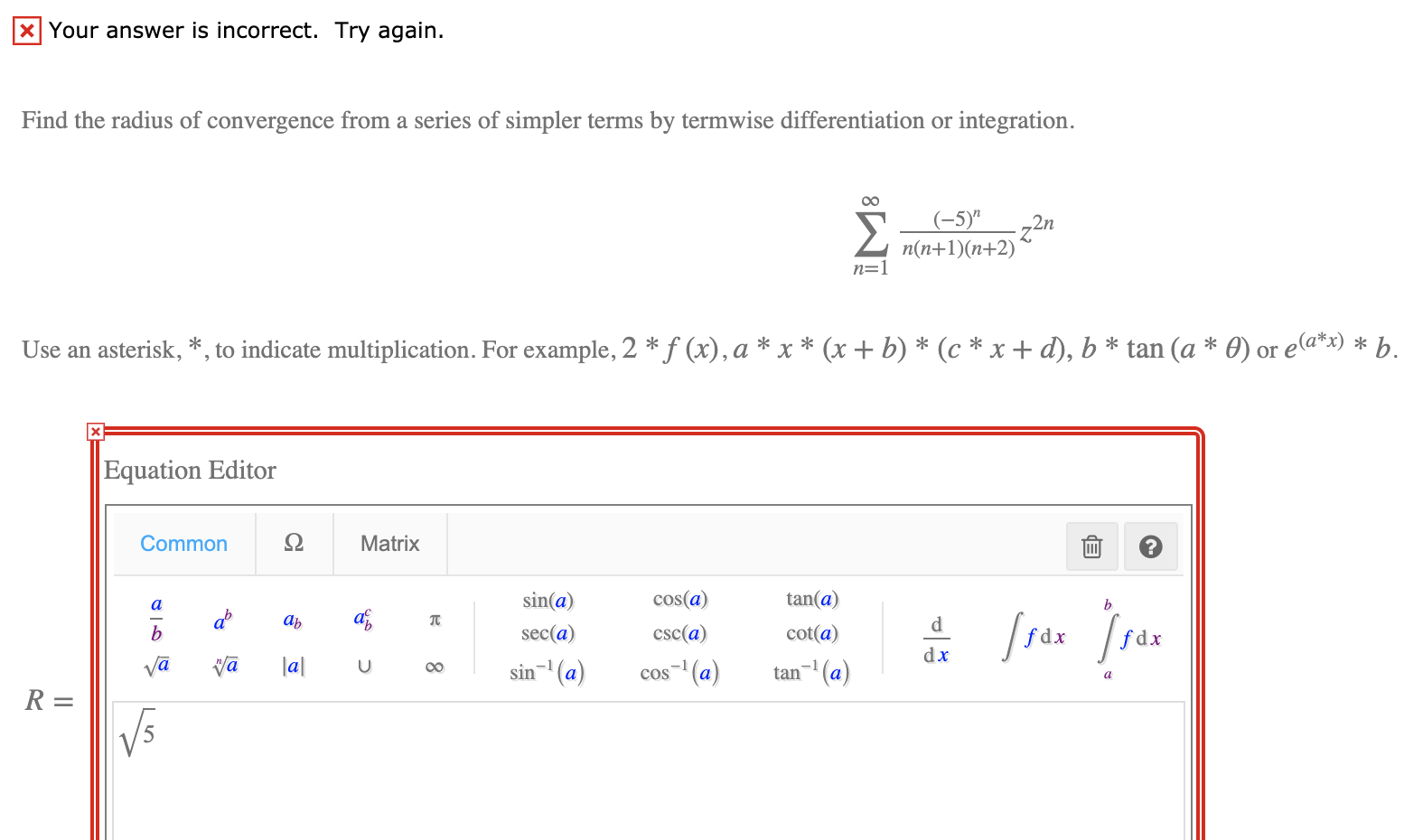Insert the union symbol
Image resolution: width=1404 pixels, height=840 pixels.
364,666
